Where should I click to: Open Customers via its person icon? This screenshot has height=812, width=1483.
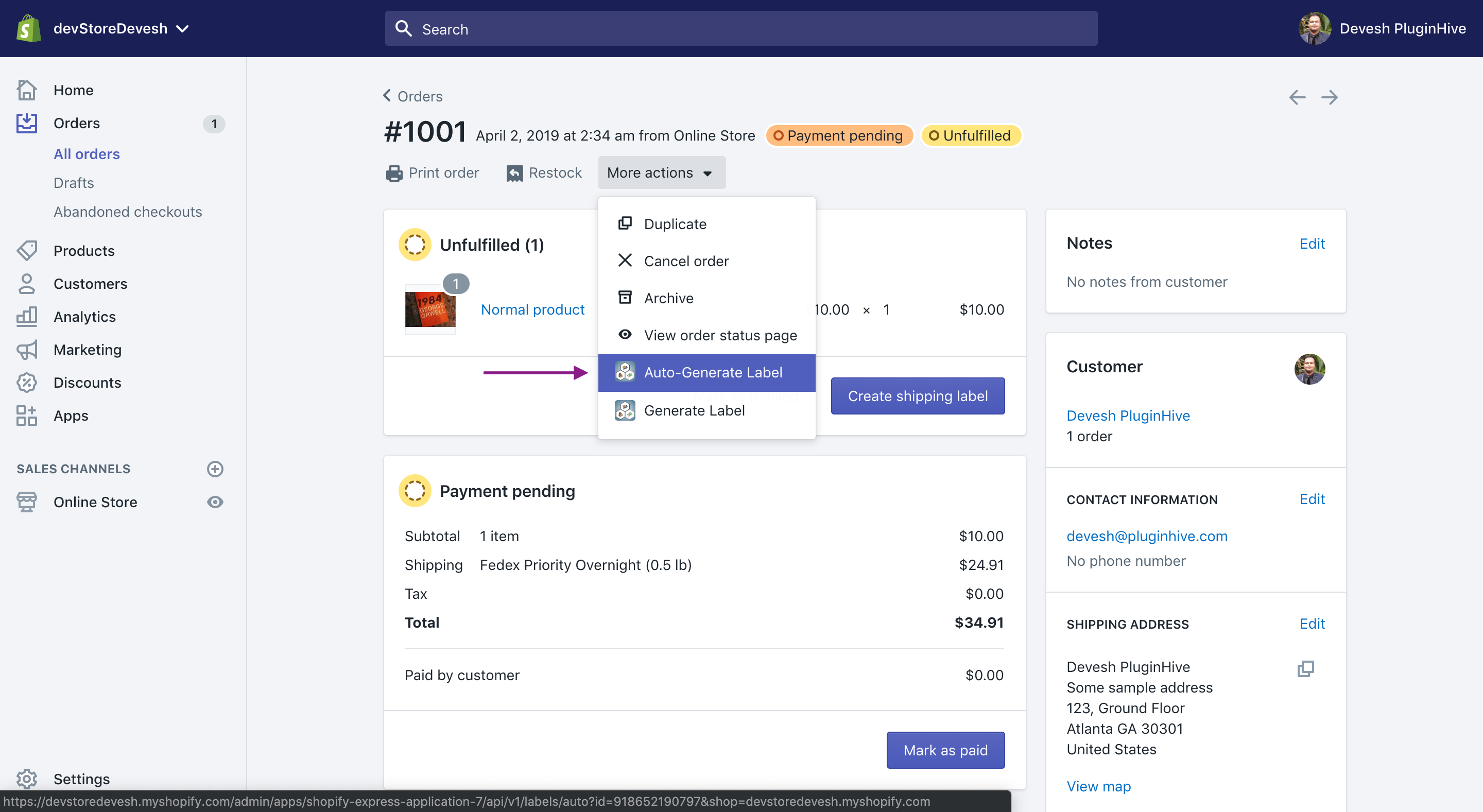click(27, 283)
